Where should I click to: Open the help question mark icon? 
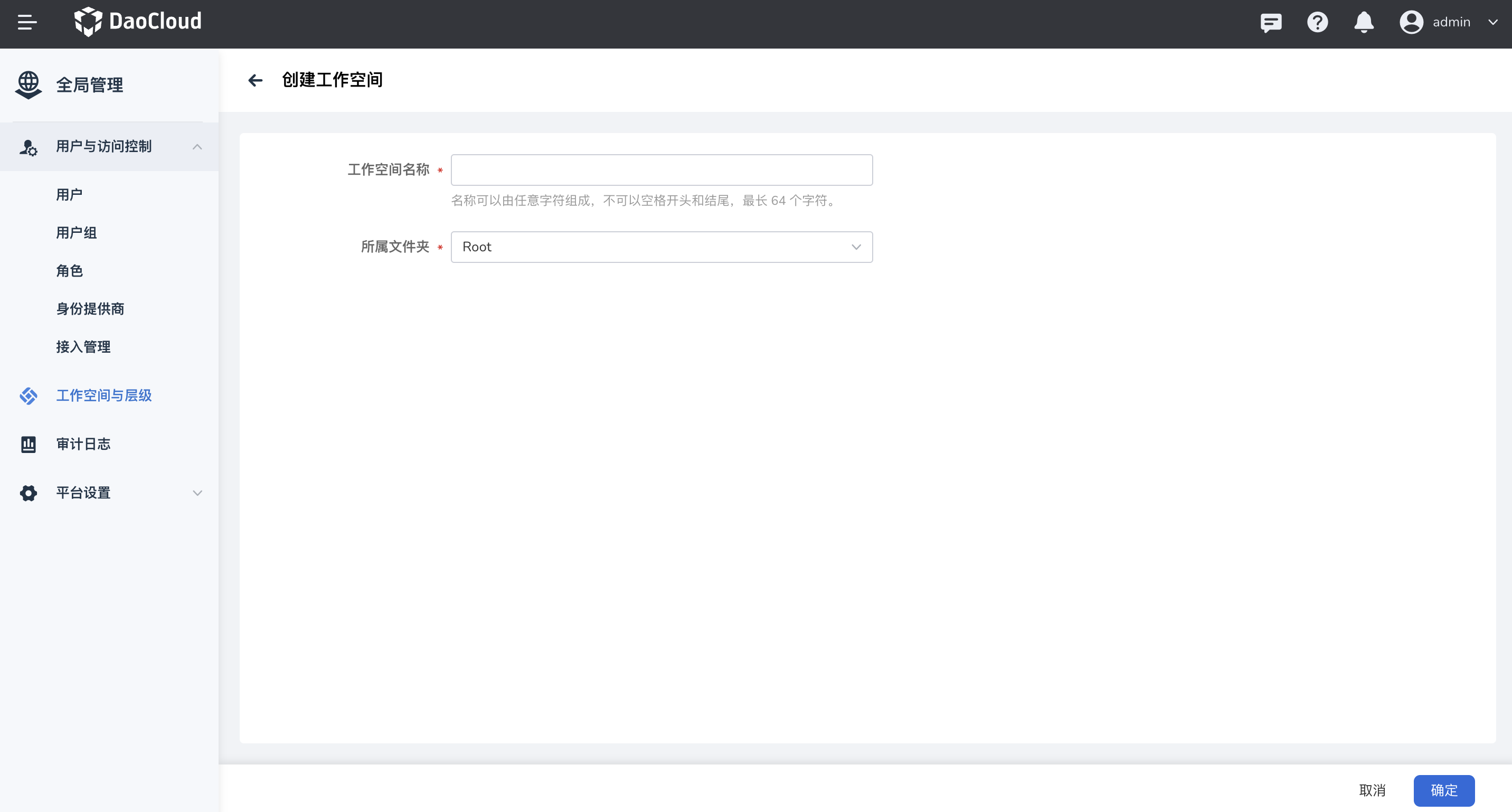pyautogui.click(x=1317, y=23)
